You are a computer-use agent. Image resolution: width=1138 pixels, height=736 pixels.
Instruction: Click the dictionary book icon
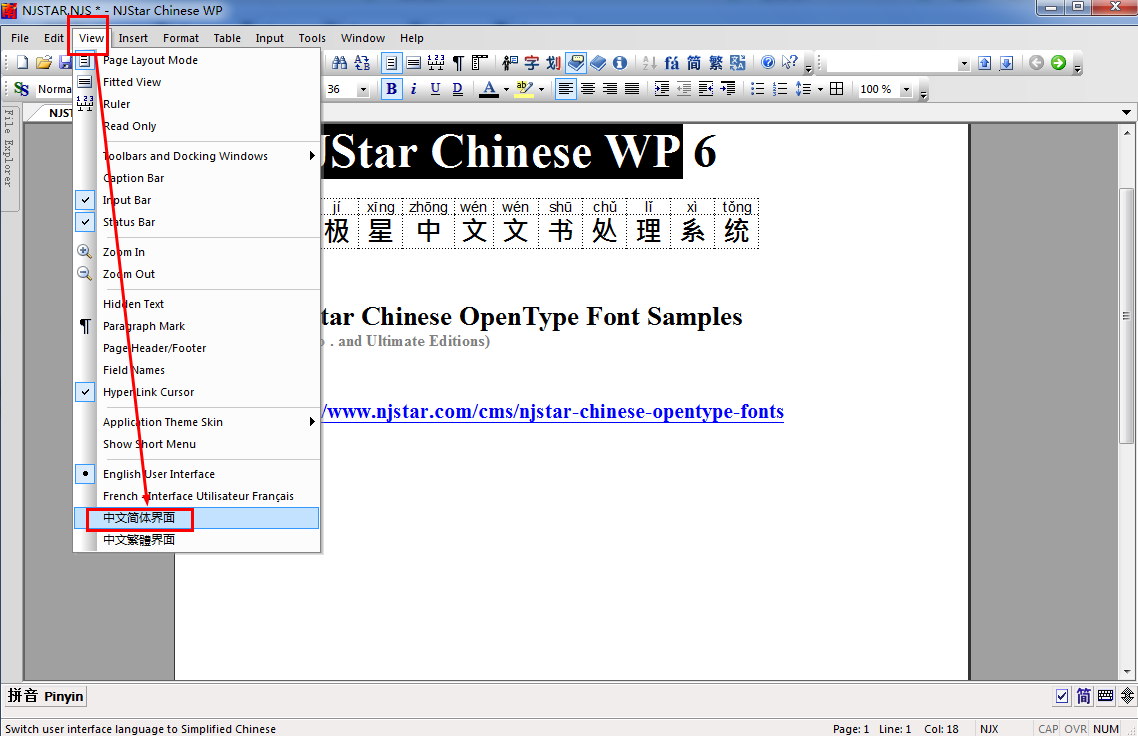tap(598, 63)
